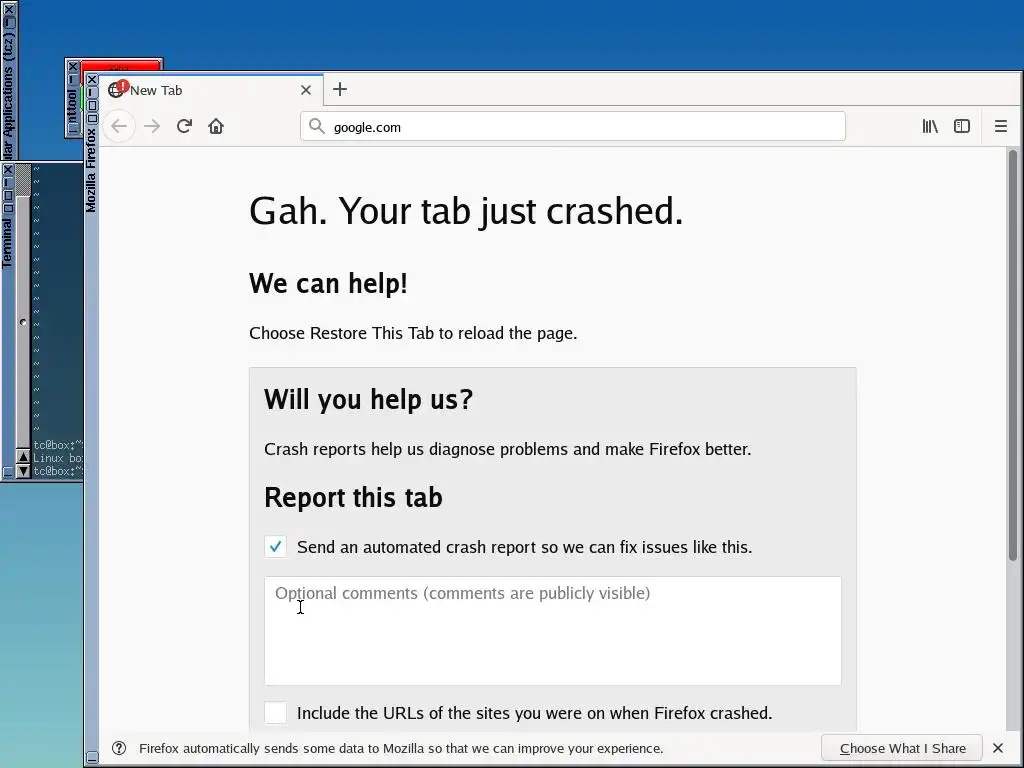Screen dimensions: 1024x768
Task: Click the Terminal window scroll up arrow
Action: (x=24, y=457)
